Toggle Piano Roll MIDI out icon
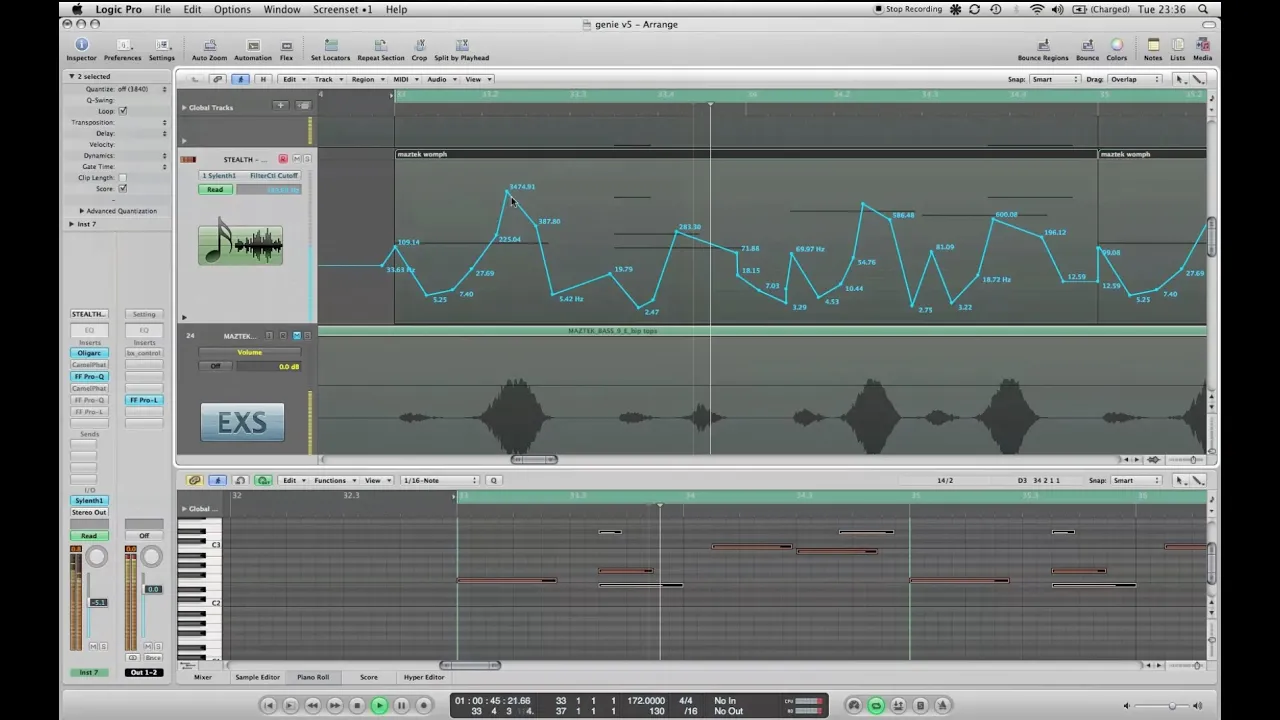 (263, 480)
